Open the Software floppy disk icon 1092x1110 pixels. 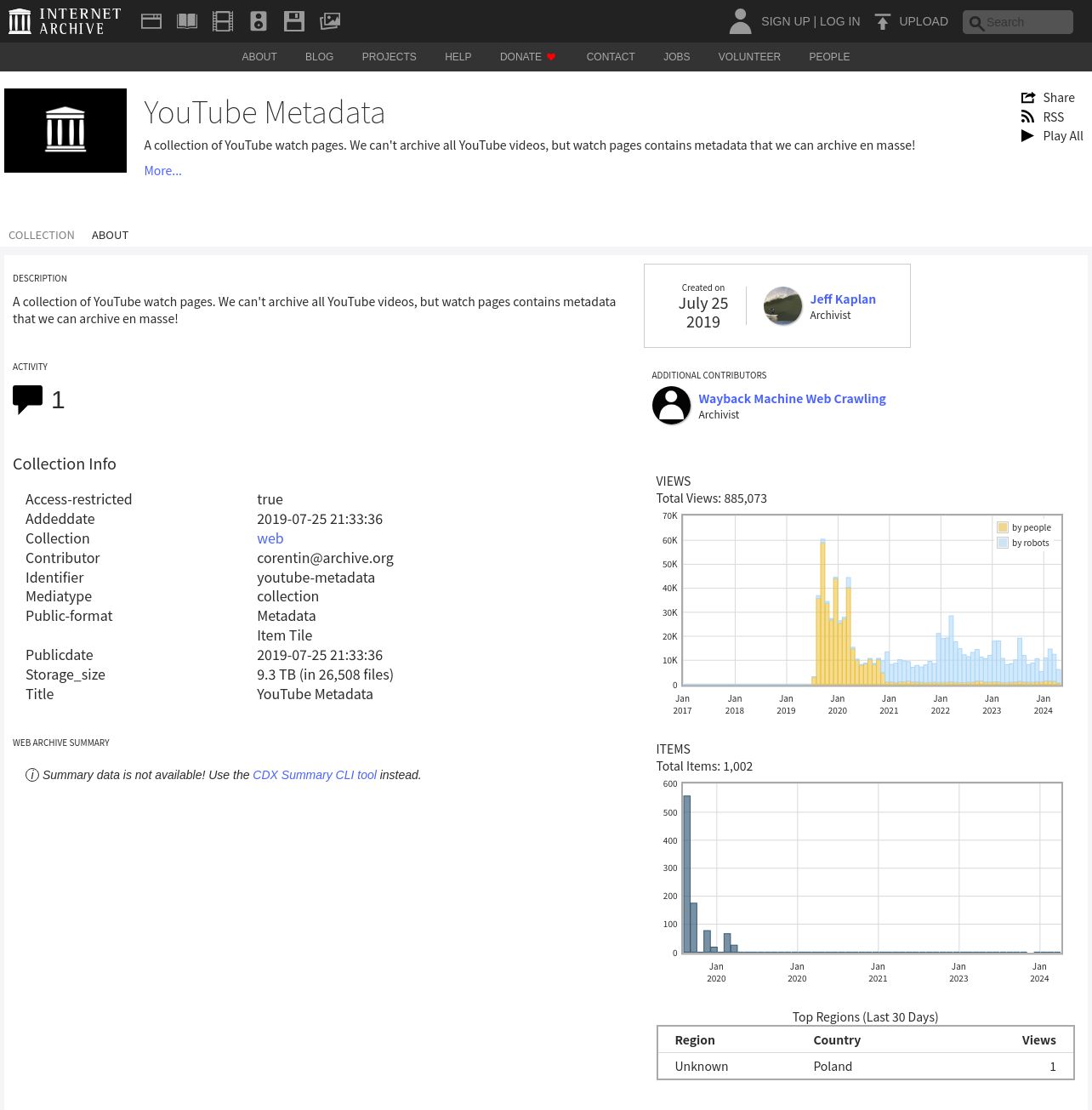pos(294,21)
